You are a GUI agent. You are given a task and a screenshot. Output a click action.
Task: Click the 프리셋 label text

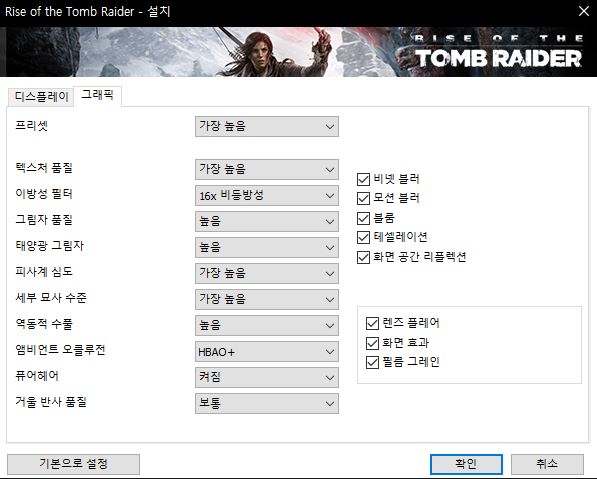tap(32, 126)
